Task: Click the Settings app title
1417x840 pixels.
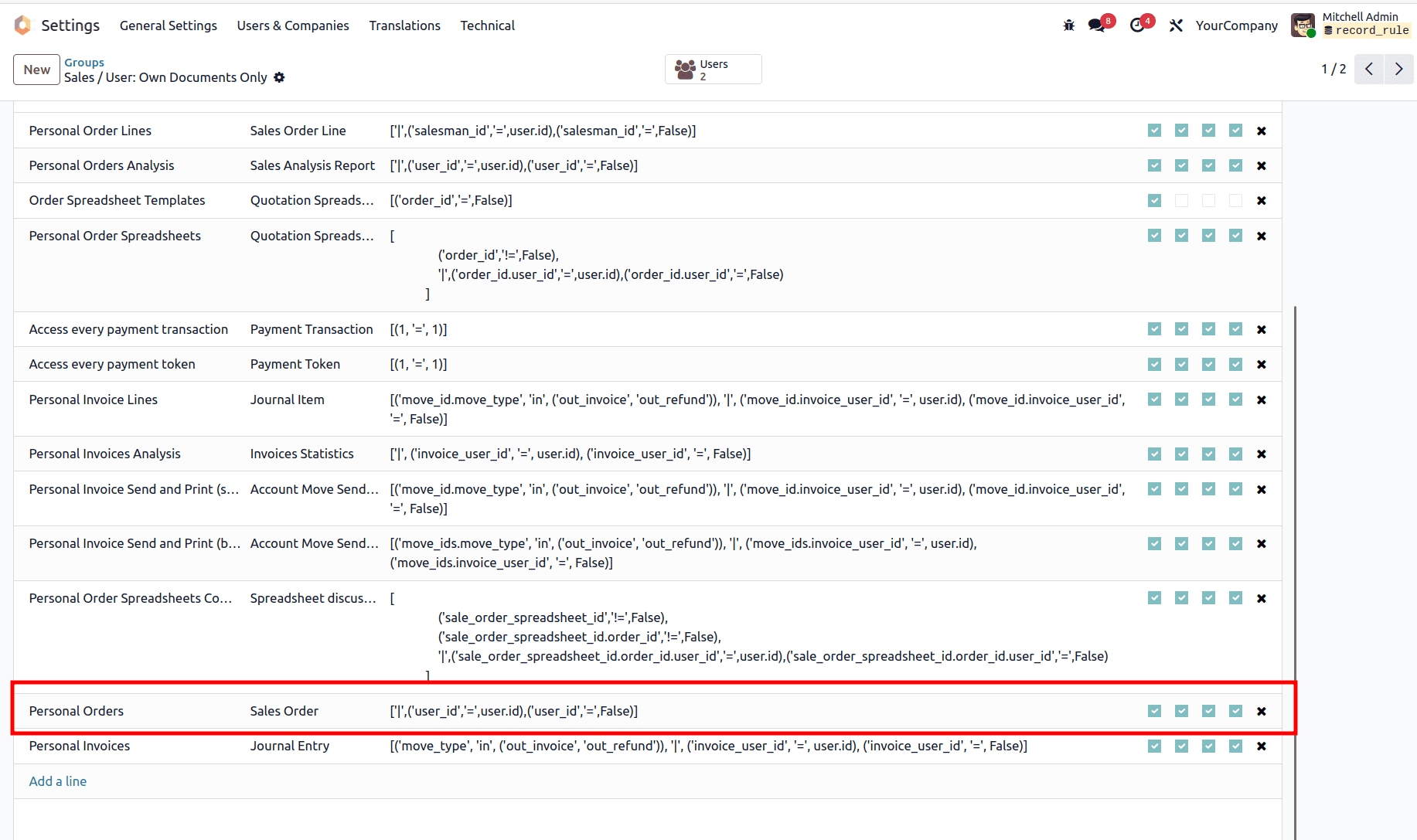Action: coord(70,26)
